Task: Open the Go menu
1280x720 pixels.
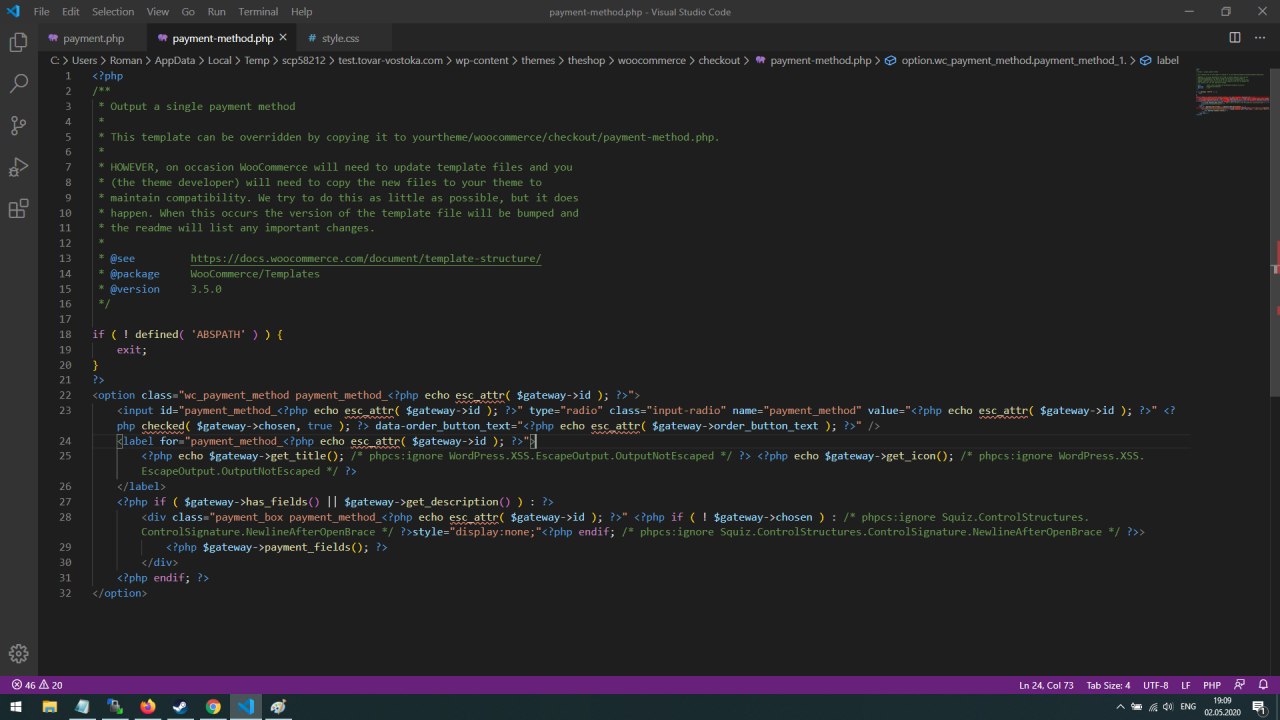Action: [x=188, y=12]
